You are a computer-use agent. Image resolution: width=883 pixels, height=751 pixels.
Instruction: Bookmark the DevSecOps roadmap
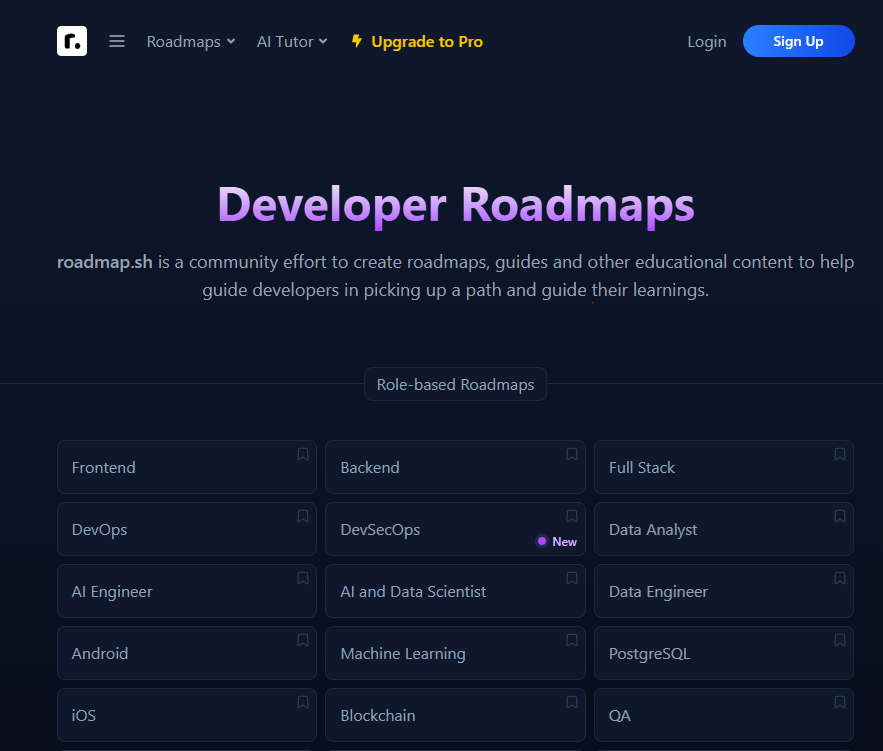[572, 516]
